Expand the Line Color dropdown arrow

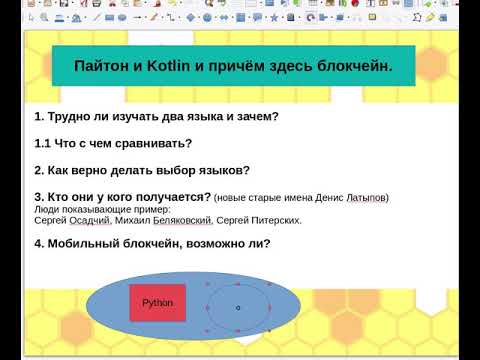(x=67, y=18)
